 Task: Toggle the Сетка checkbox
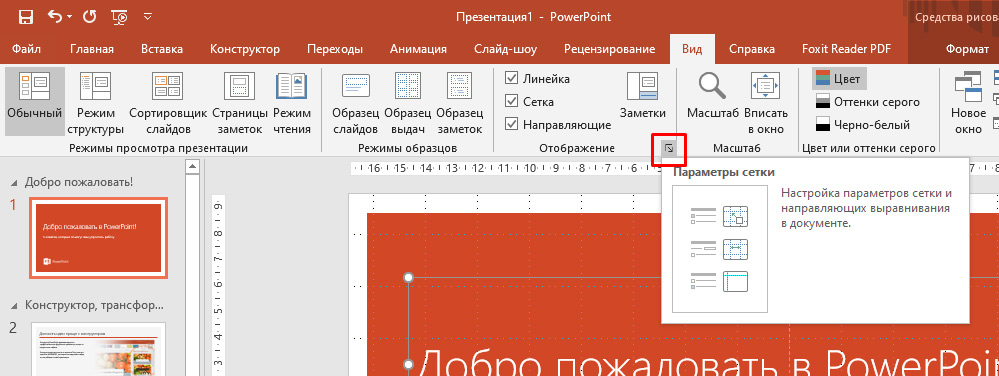tap(511, 101)
